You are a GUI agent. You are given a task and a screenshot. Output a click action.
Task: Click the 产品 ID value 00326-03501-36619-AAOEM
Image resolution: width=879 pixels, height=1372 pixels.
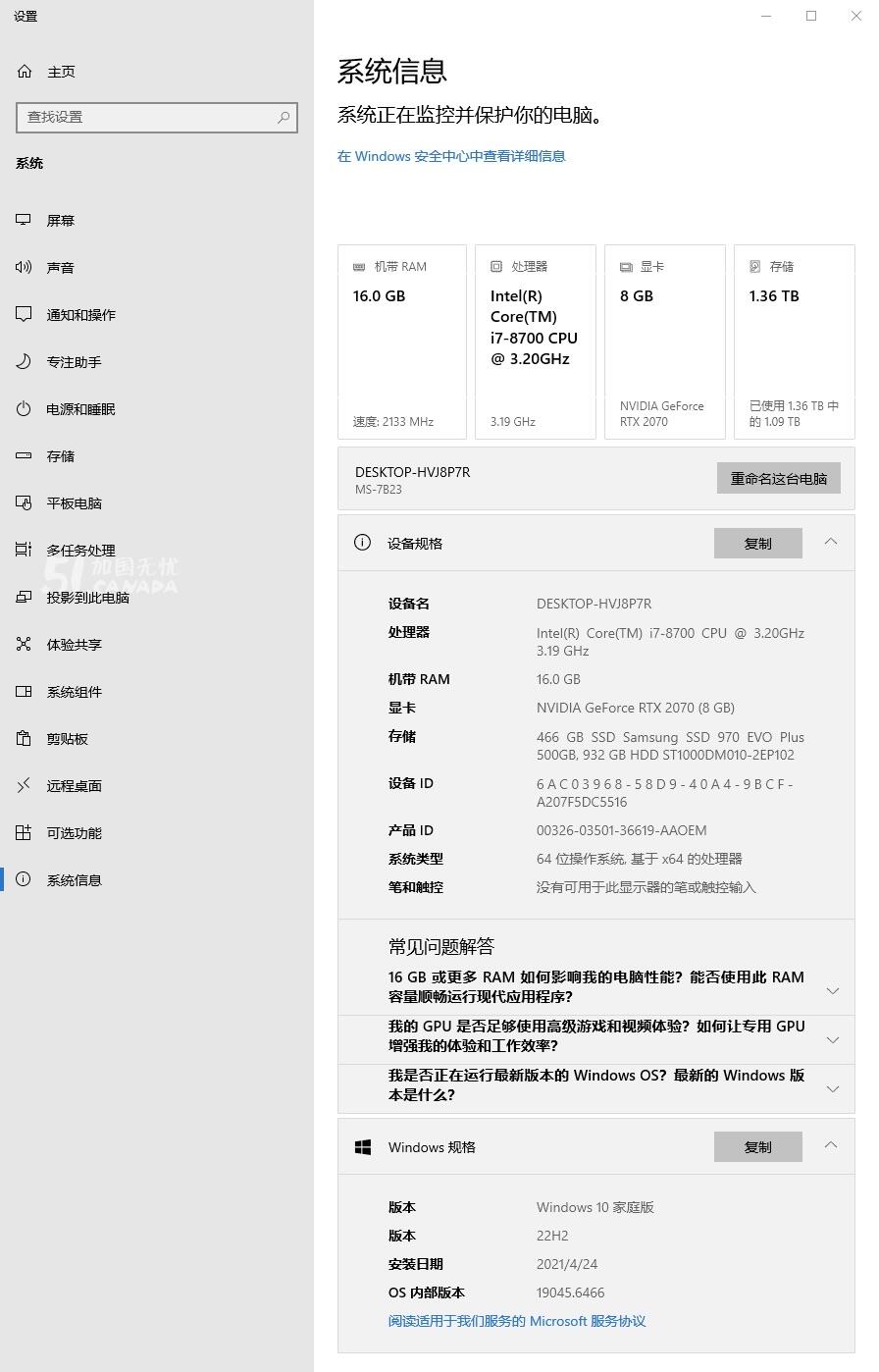(x=621, y=830)
